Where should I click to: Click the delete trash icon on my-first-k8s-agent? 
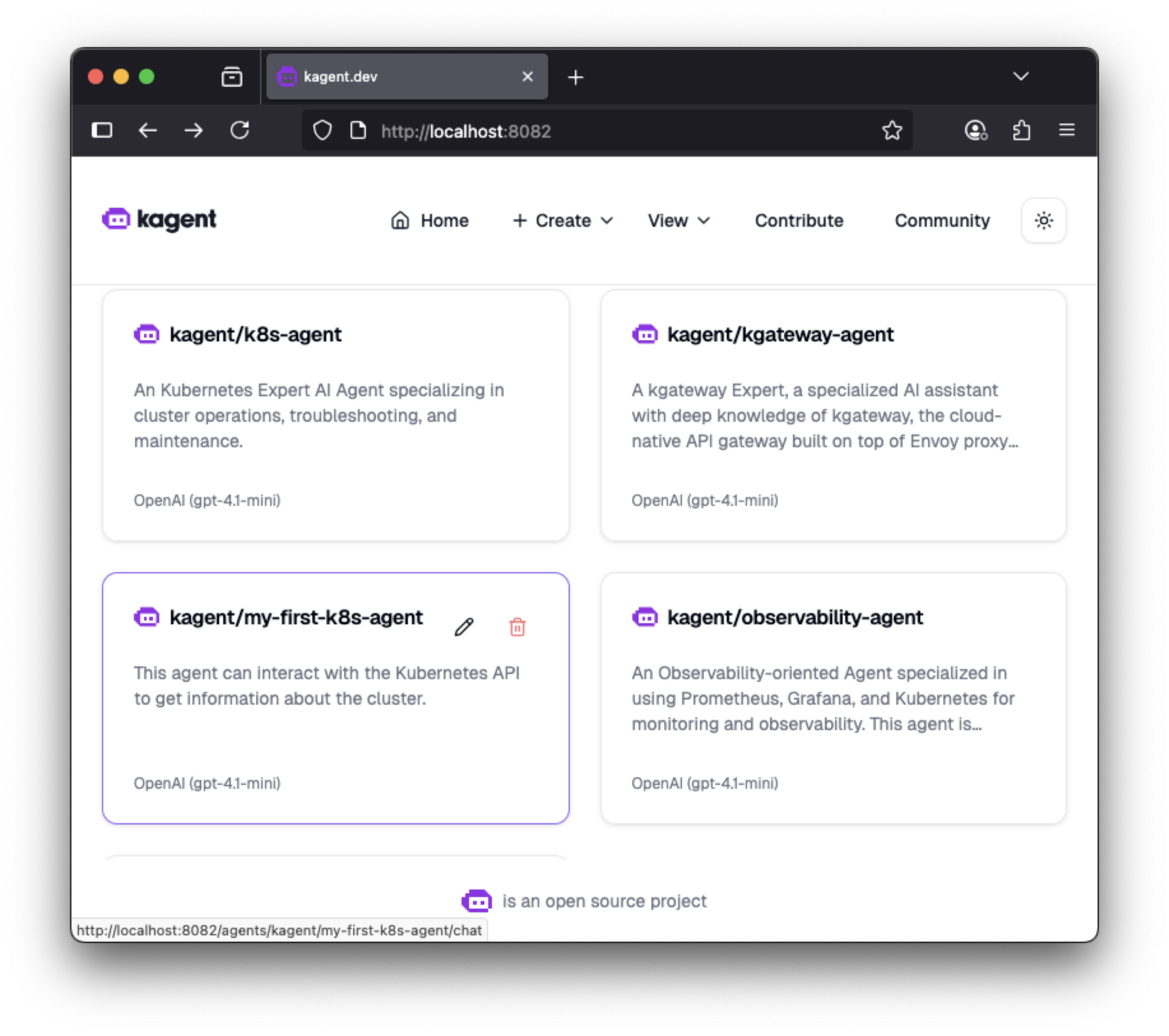516,627
